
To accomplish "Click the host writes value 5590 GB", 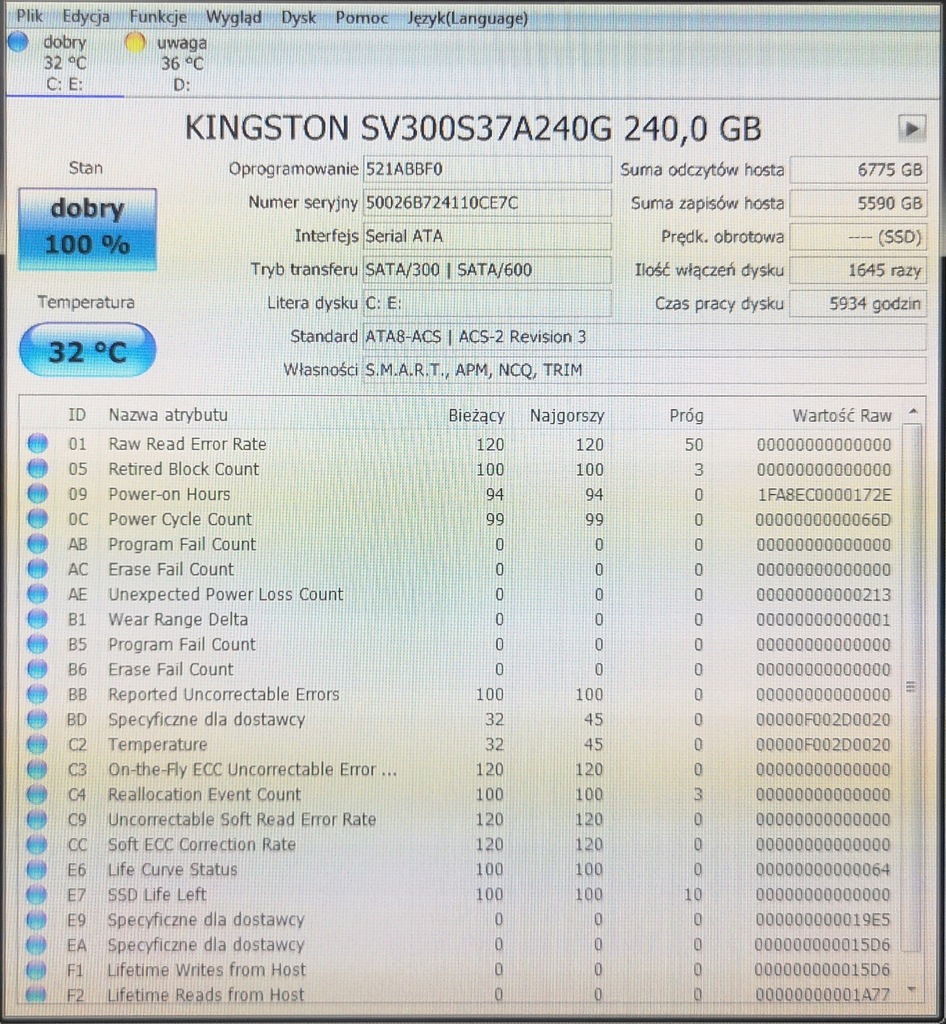I will point(858,203).
